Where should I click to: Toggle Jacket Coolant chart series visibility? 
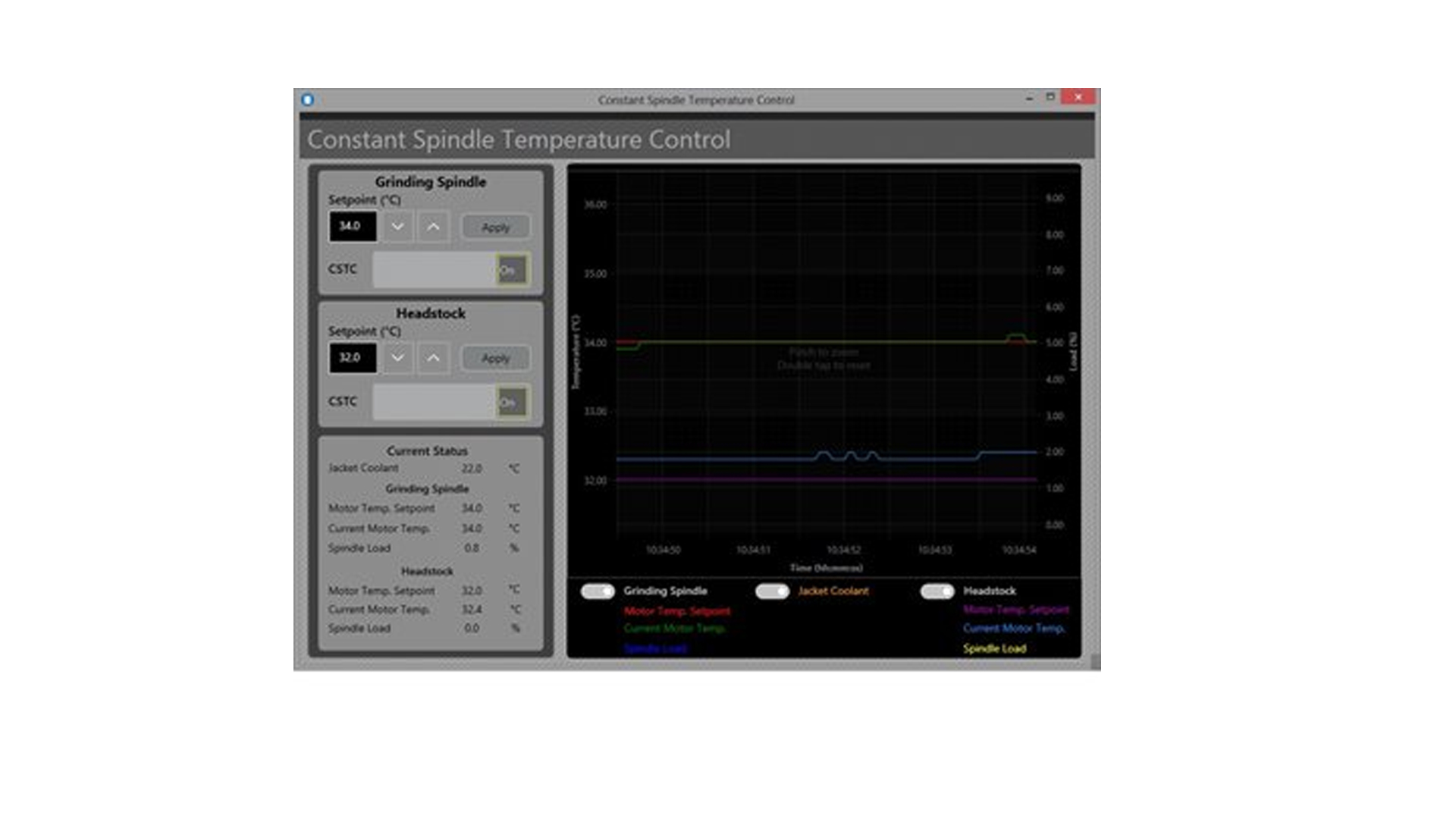coord(772,591)
